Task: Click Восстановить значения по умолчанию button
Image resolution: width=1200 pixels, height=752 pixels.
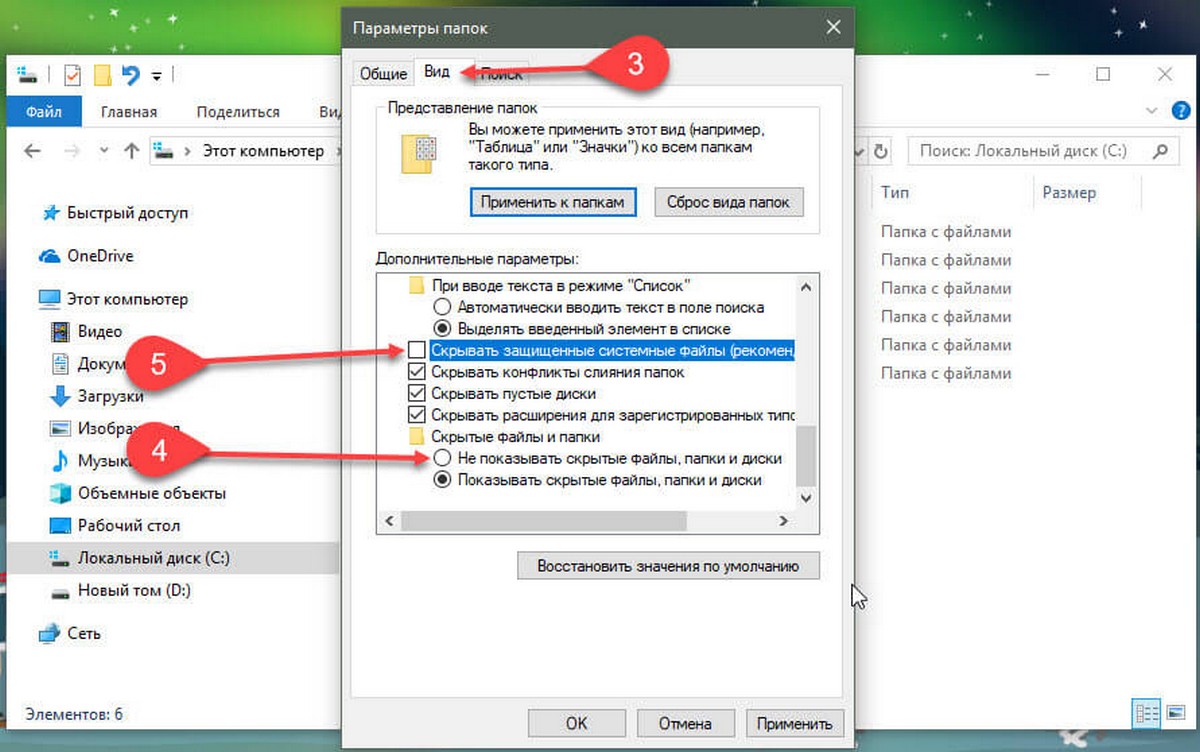Action: click(x=668, y=565)
